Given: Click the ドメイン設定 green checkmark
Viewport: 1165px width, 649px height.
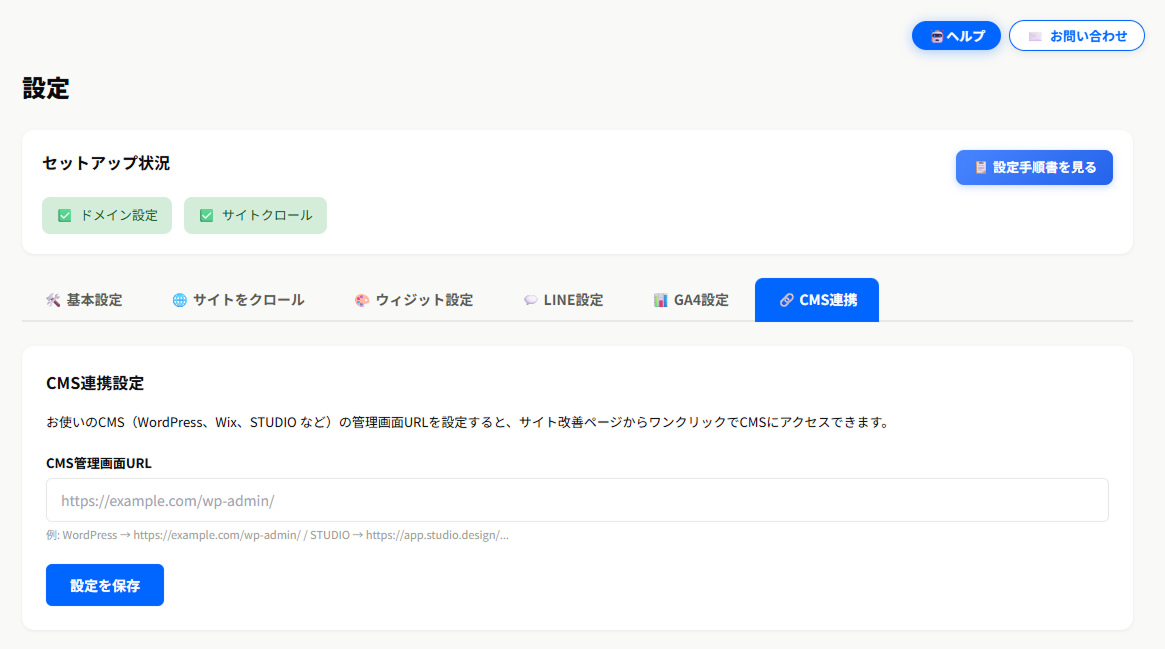Looking at the screenshot, I should coord(65,215).
